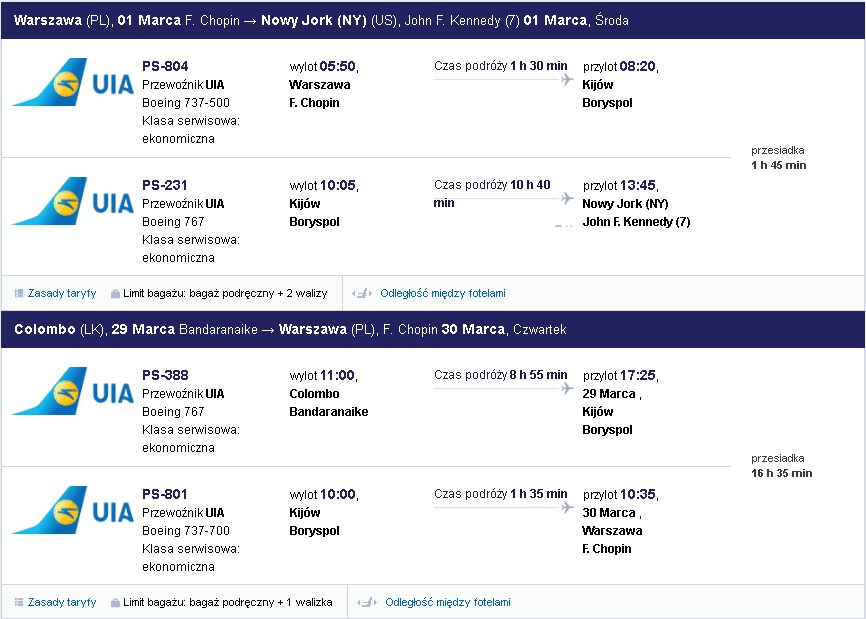Image resolution: width=866 pixels, height=619 pixels.
Task: Select the Warszawa to Nowy Jork header bar
Action: pyautogui.click(x=433, y=20)
